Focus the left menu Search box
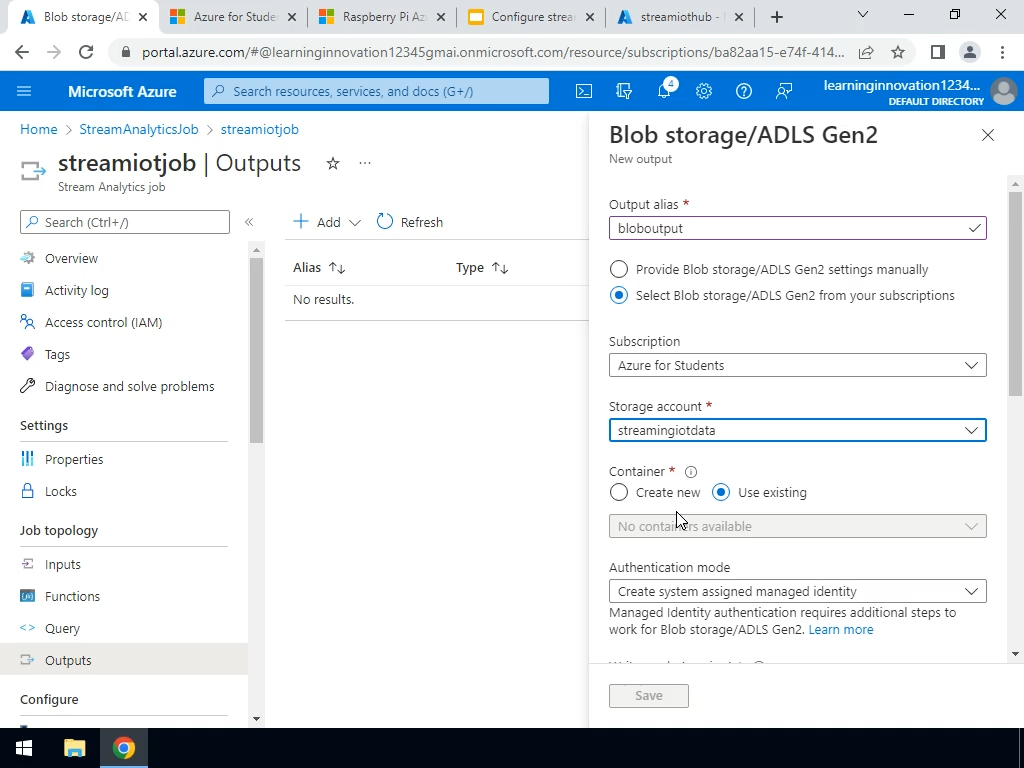1024x768 pixels. pos(125,222)
